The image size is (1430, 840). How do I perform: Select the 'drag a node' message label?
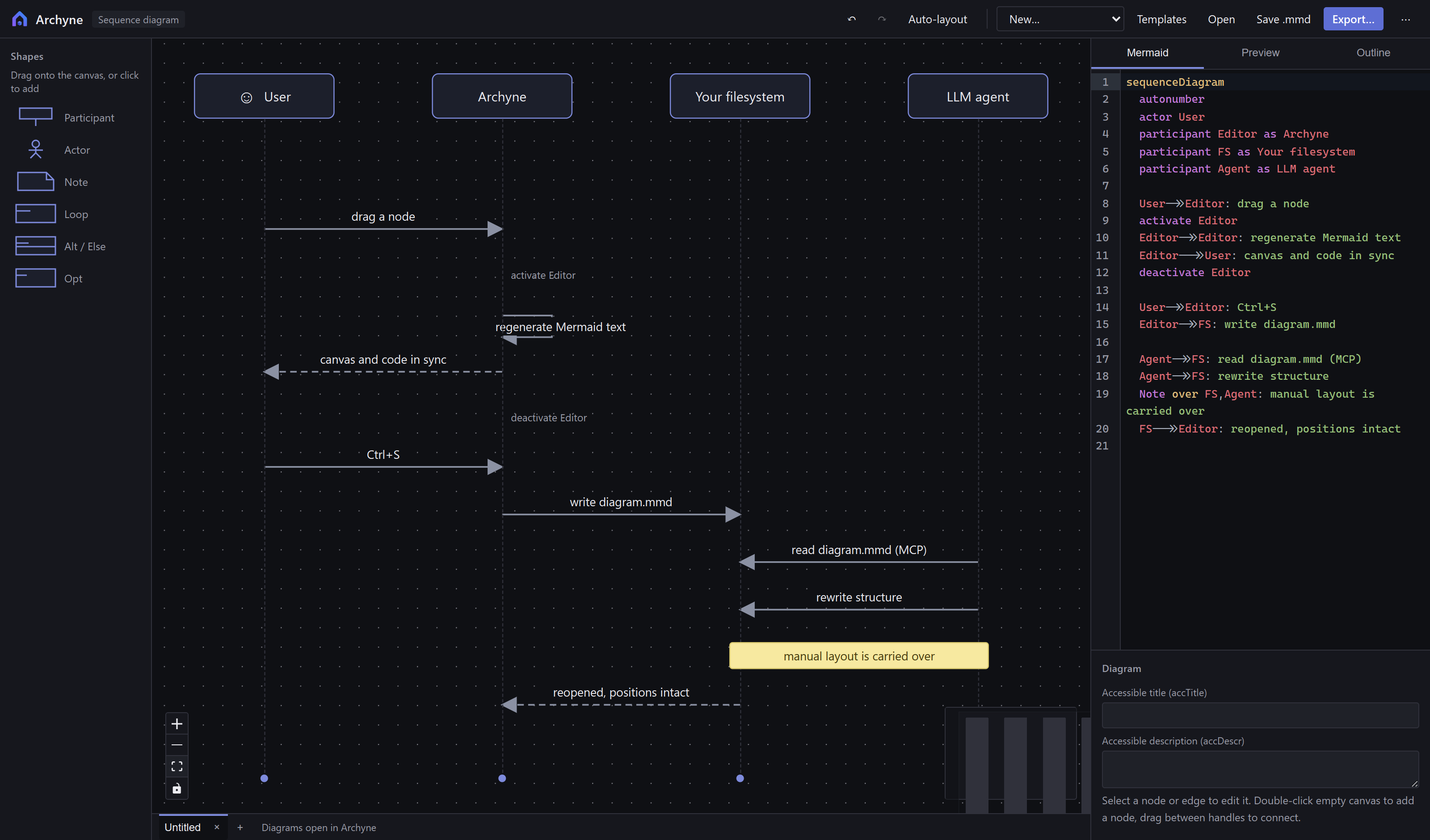coord(383,217)
